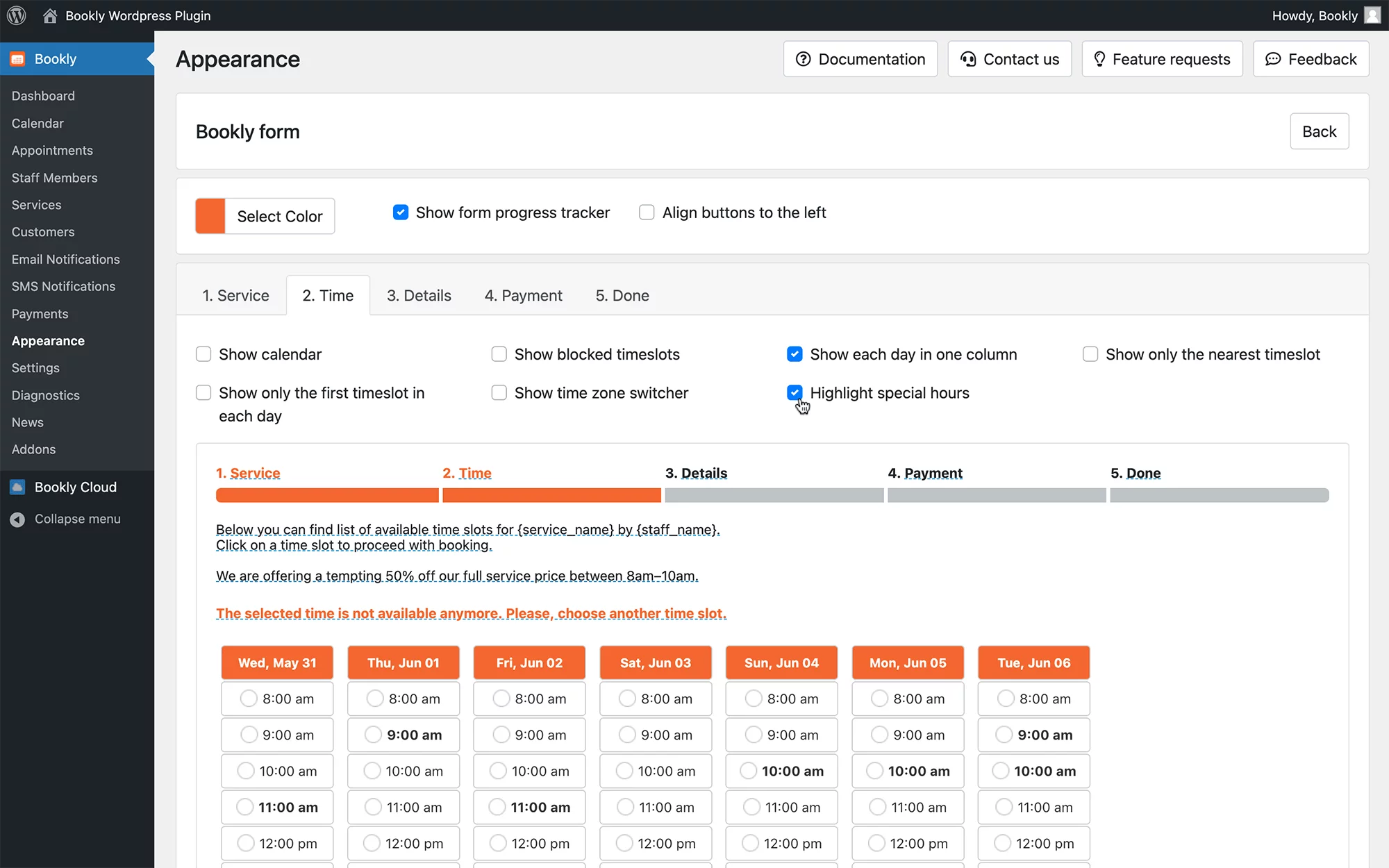The image size is (1389, 868).
Task: Check Show only the first timeslot in each day
Action: (203, 392)
